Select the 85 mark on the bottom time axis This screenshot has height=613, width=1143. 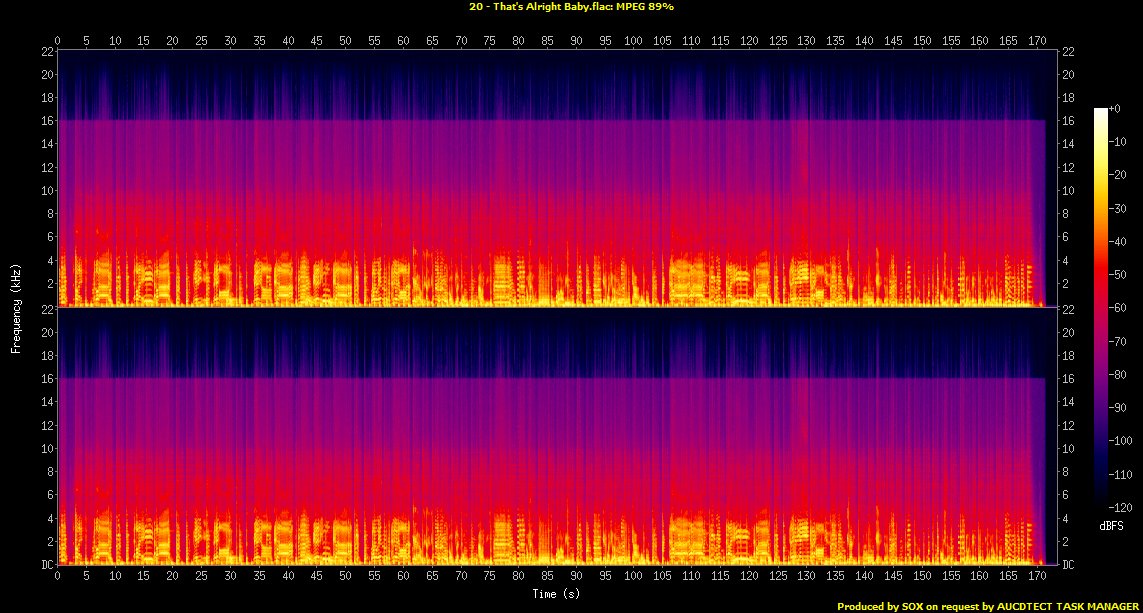(x=547, y=577)
